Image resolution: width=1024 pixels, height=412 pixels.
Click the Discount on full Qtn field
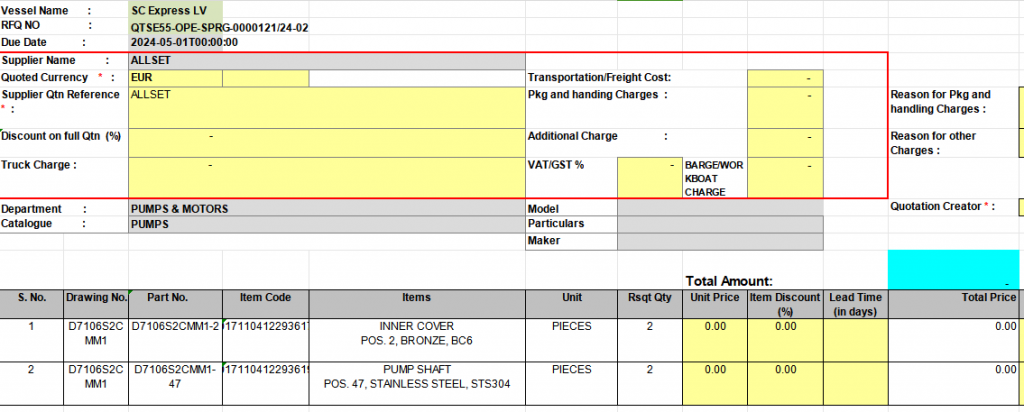[326, 141]
